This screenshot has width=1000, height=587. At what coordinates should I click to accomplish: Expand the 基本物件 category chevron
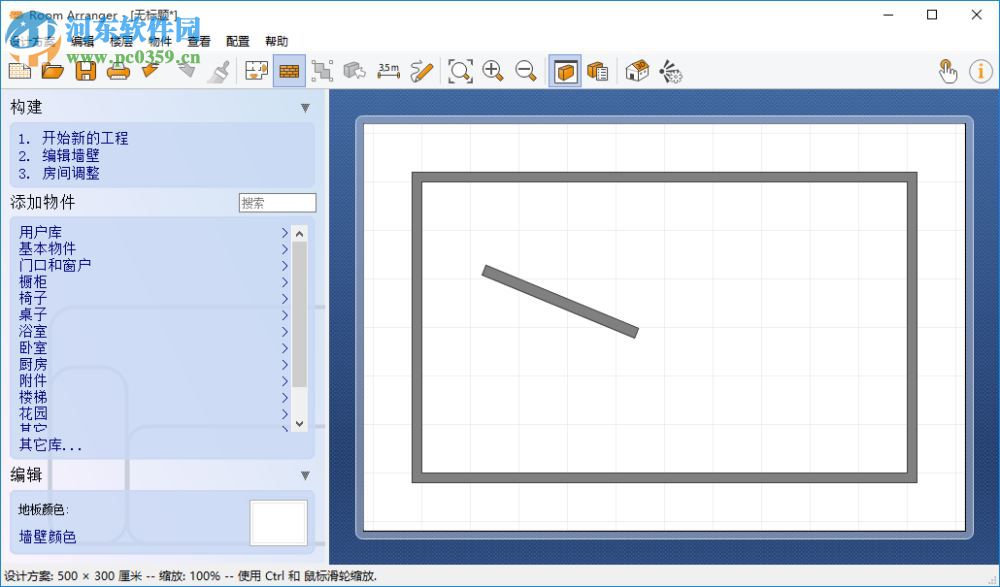(284, 249)
